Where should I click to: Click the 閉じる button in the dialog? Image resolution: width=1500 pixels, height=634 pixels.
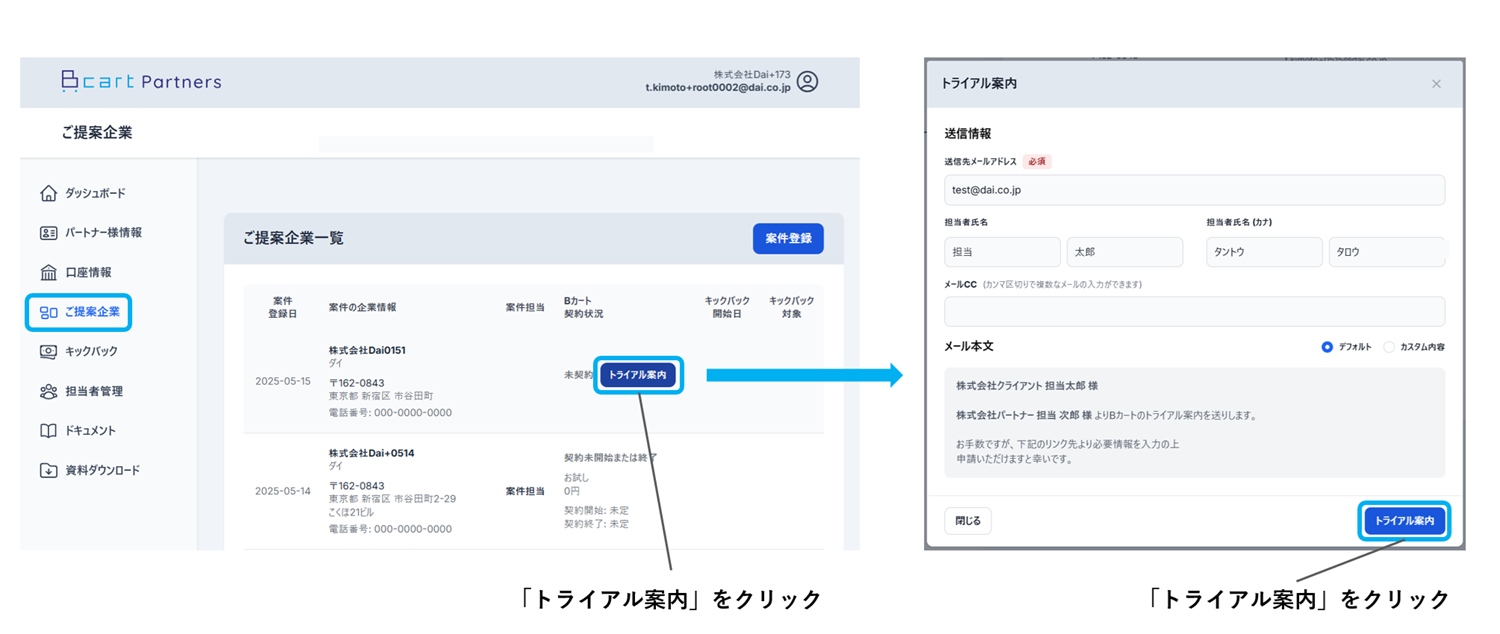click(x=968, y=521)
